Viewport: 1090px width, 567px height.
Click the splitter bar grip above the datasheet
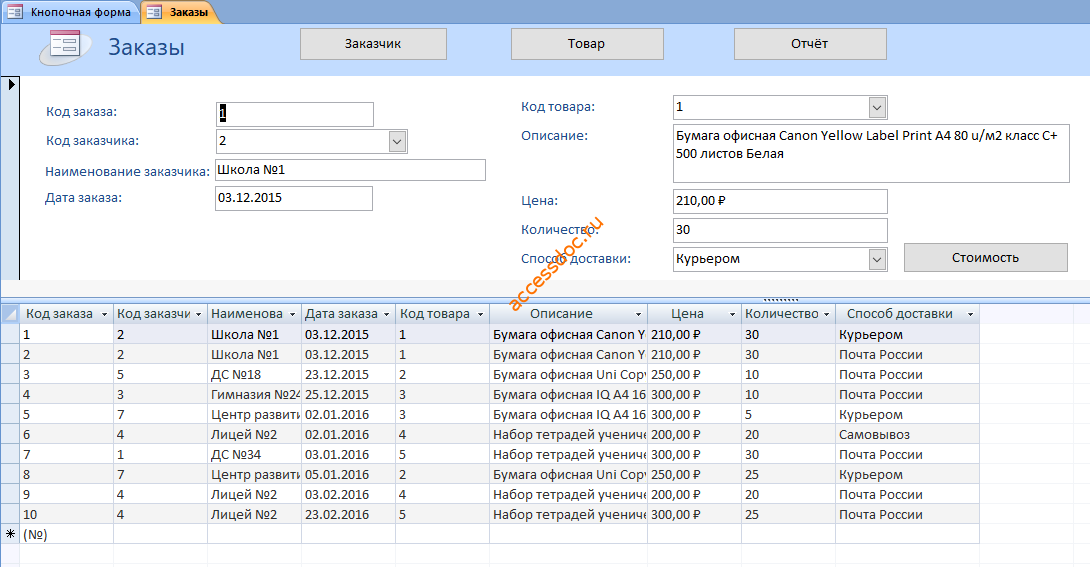[x=781, y=300]
